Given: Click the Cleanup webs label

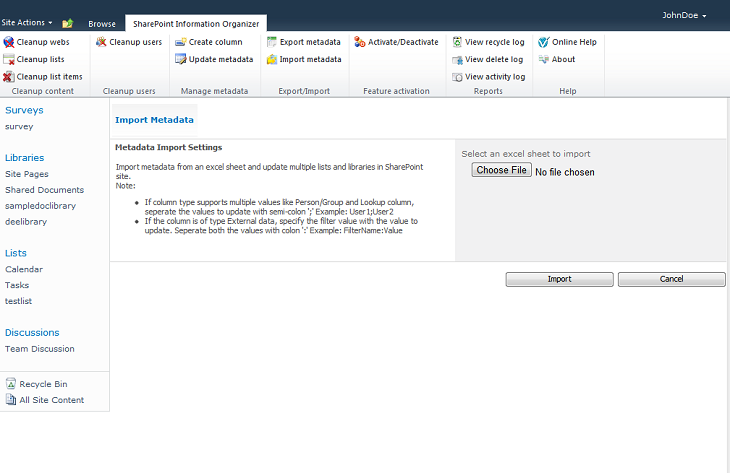Looking at the screenshot, I should click(x=43, y=42).
